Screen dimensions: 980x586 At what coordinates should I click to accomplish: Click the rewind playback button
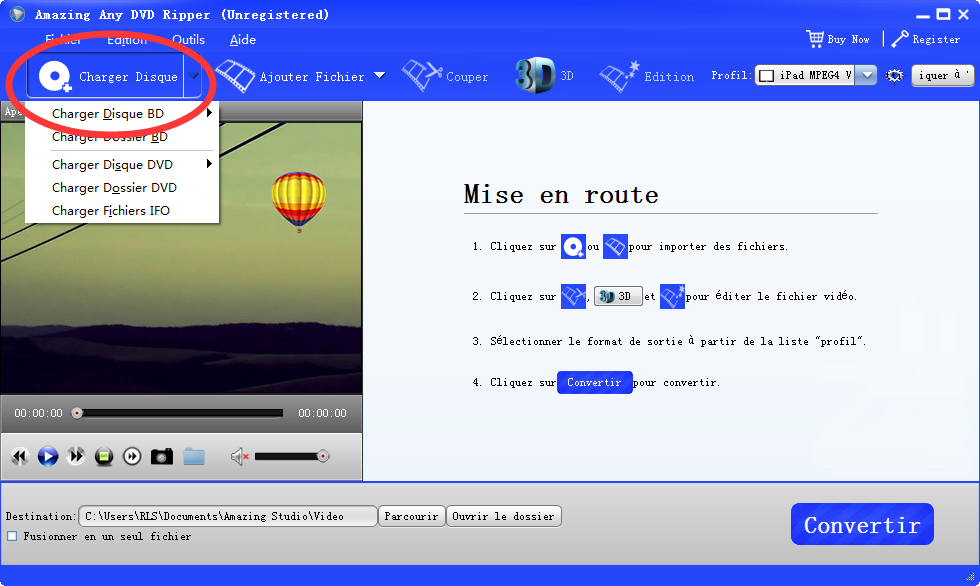click(x=19, y=457)
